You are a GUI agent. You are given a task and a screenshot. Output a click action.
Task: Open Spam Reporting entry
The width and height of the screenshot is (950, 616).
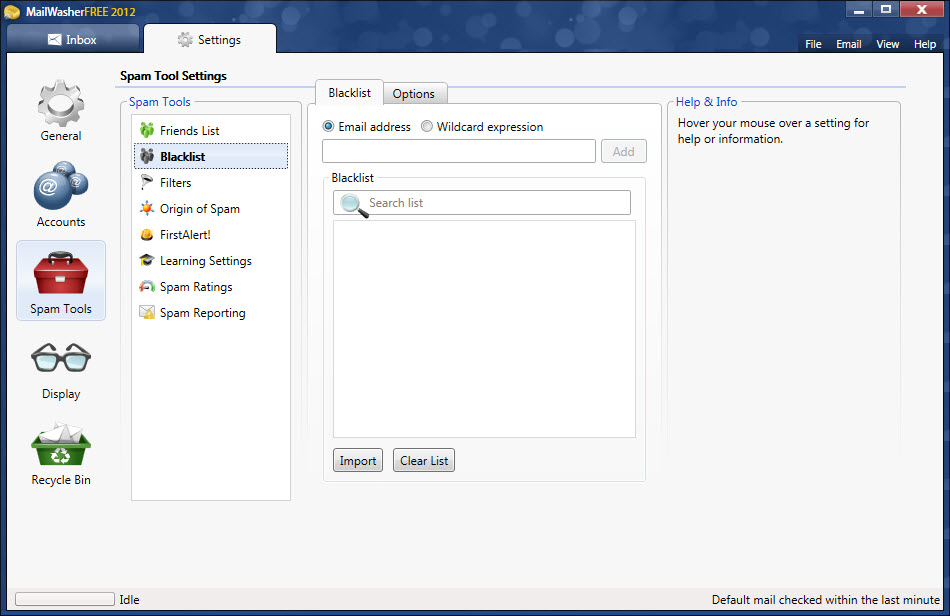(x=211, y=313)
